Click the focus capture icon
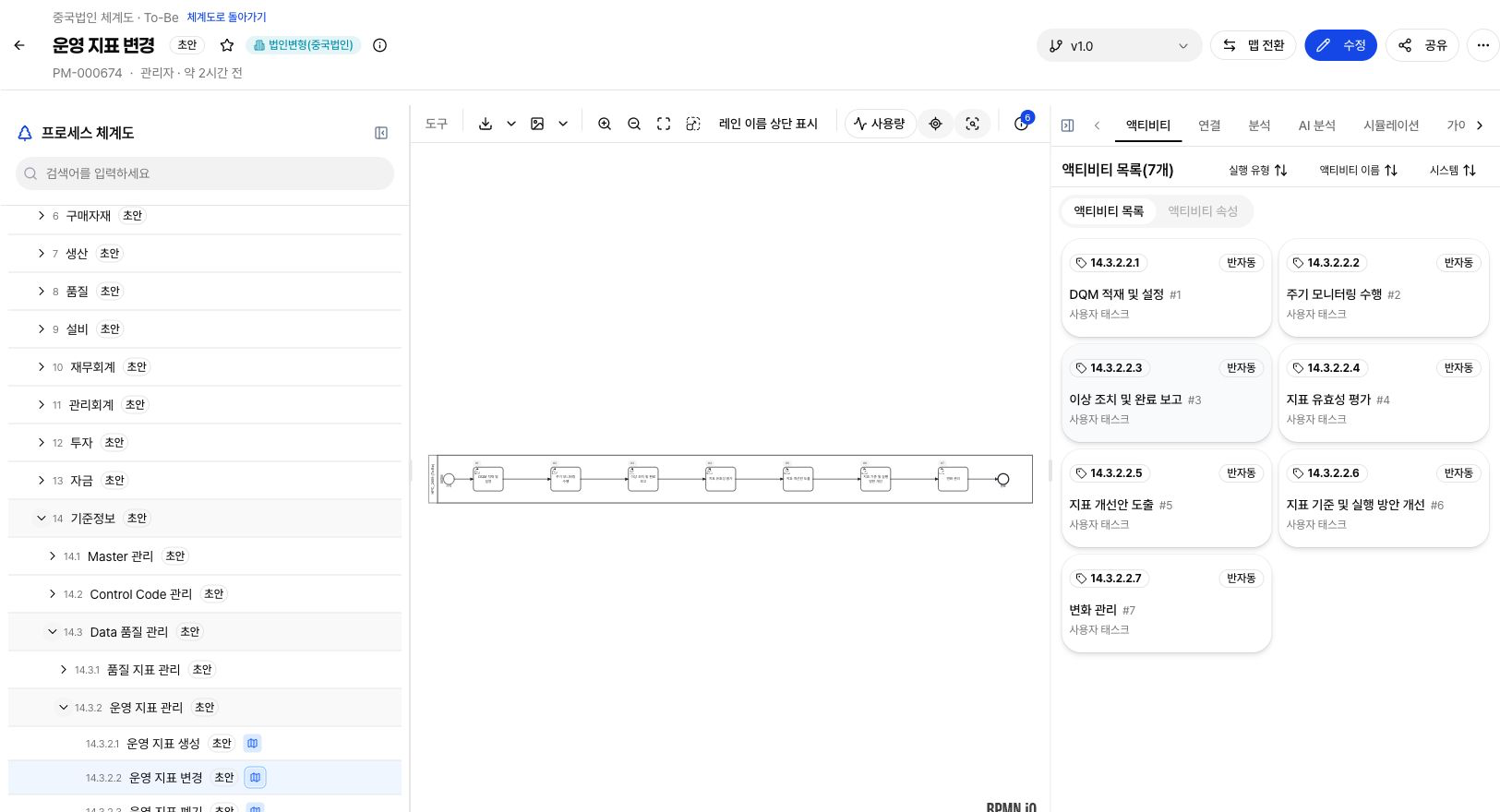 click(x=972, y=124)
